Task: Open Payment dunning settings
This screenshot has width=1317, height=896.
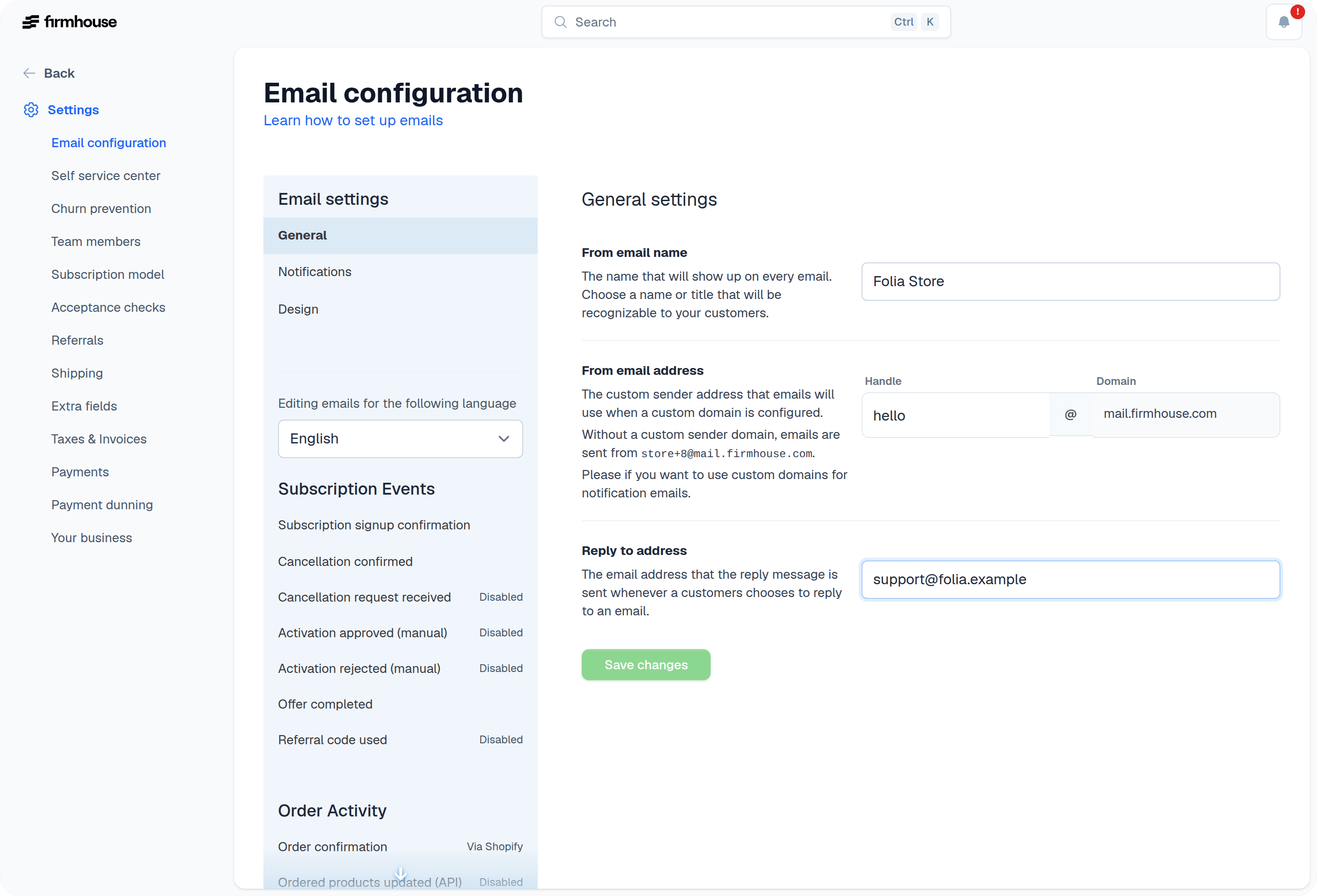Action: pyautogui.click(x=102, y=504)
